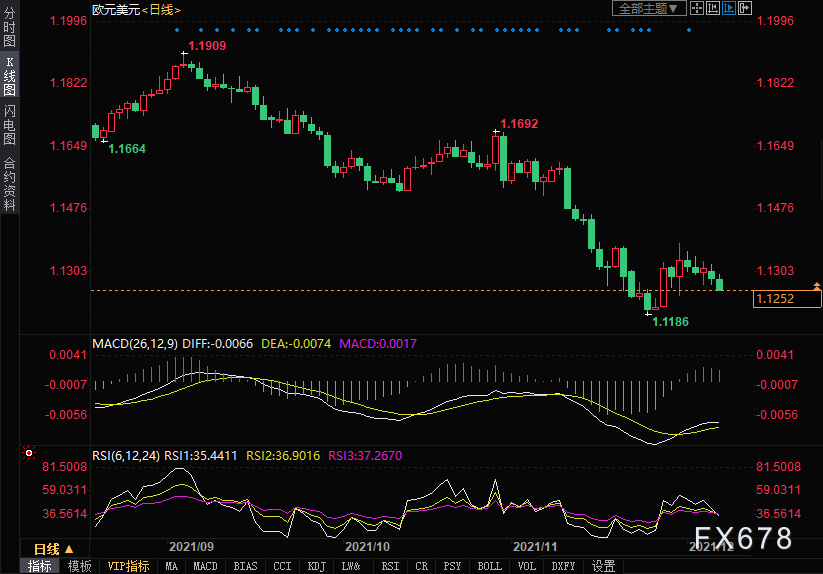Click the crosshair cursor icon at top right
This screenshot has width=823, height=574.
pos(697,8)
